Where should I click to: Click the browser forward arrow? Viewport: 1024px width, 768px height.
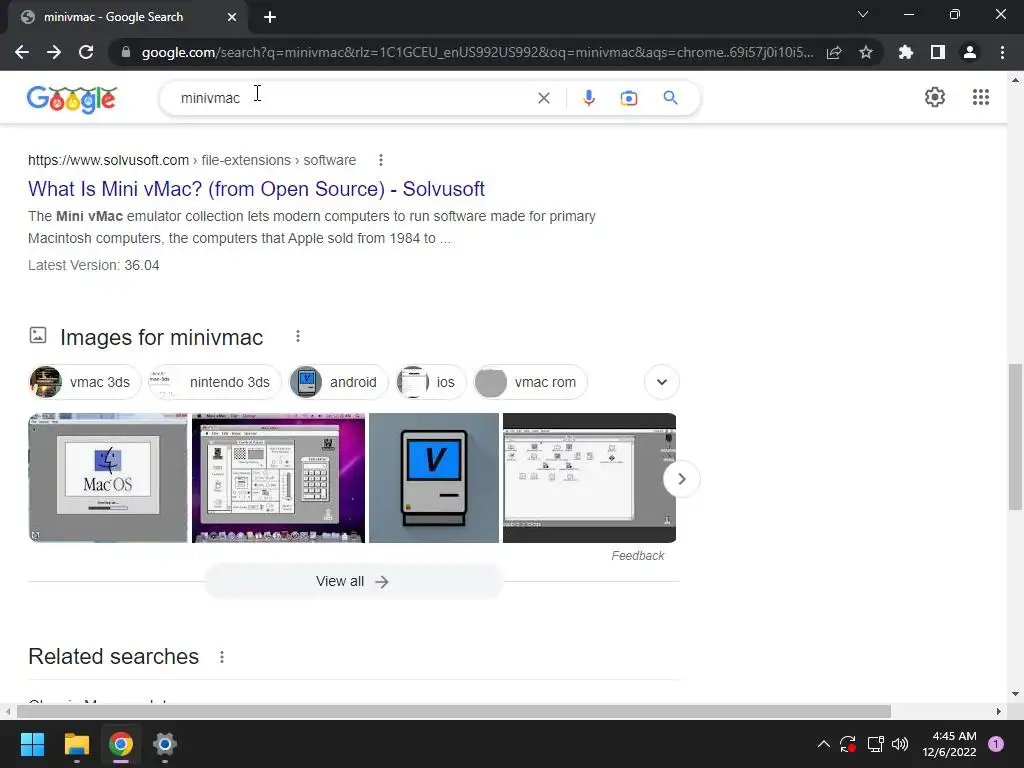coord(54,52)
